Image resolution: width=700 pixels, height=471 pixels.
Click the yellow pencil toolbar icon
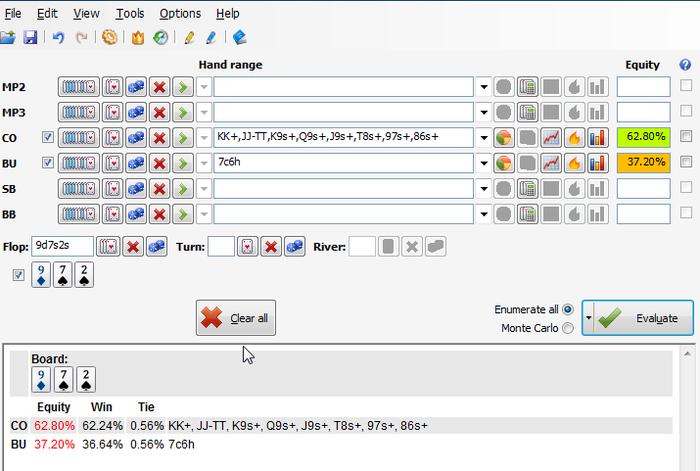click(189, 38)
